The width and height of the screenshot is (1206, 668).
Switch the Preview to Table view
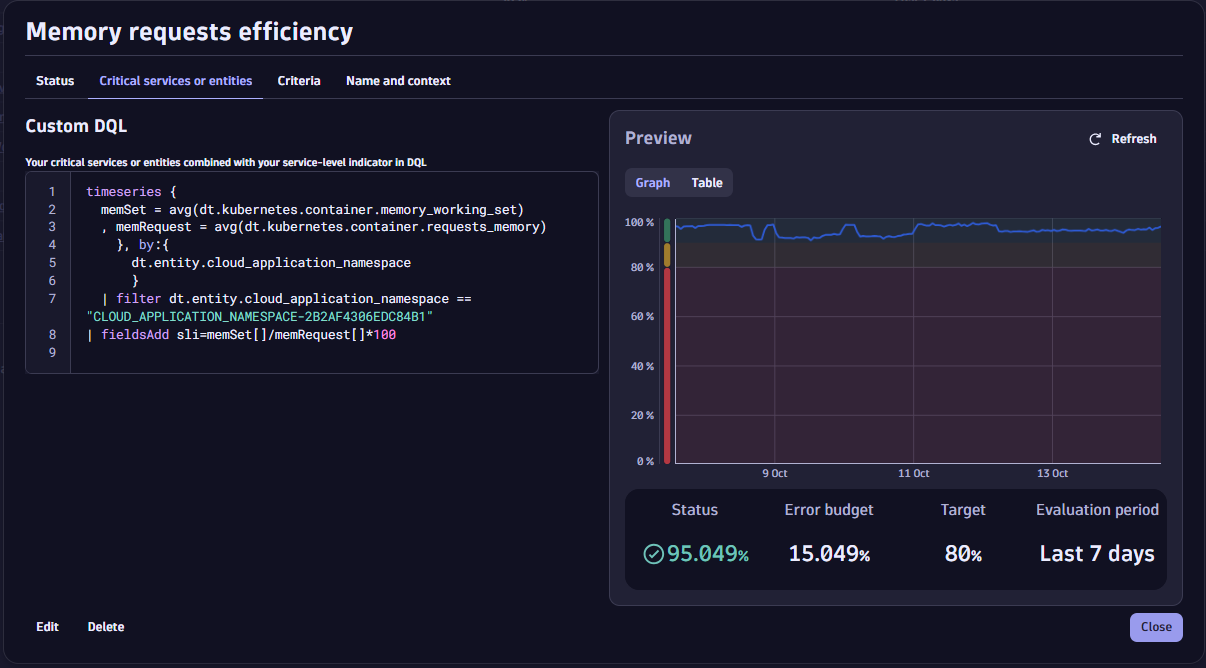706,182
